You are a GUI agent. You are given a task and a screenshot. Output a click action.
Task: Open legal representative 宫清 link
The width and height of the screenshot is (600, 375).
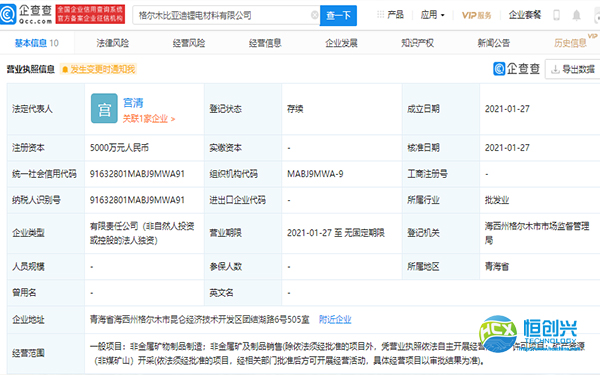[x=133, y=103]
